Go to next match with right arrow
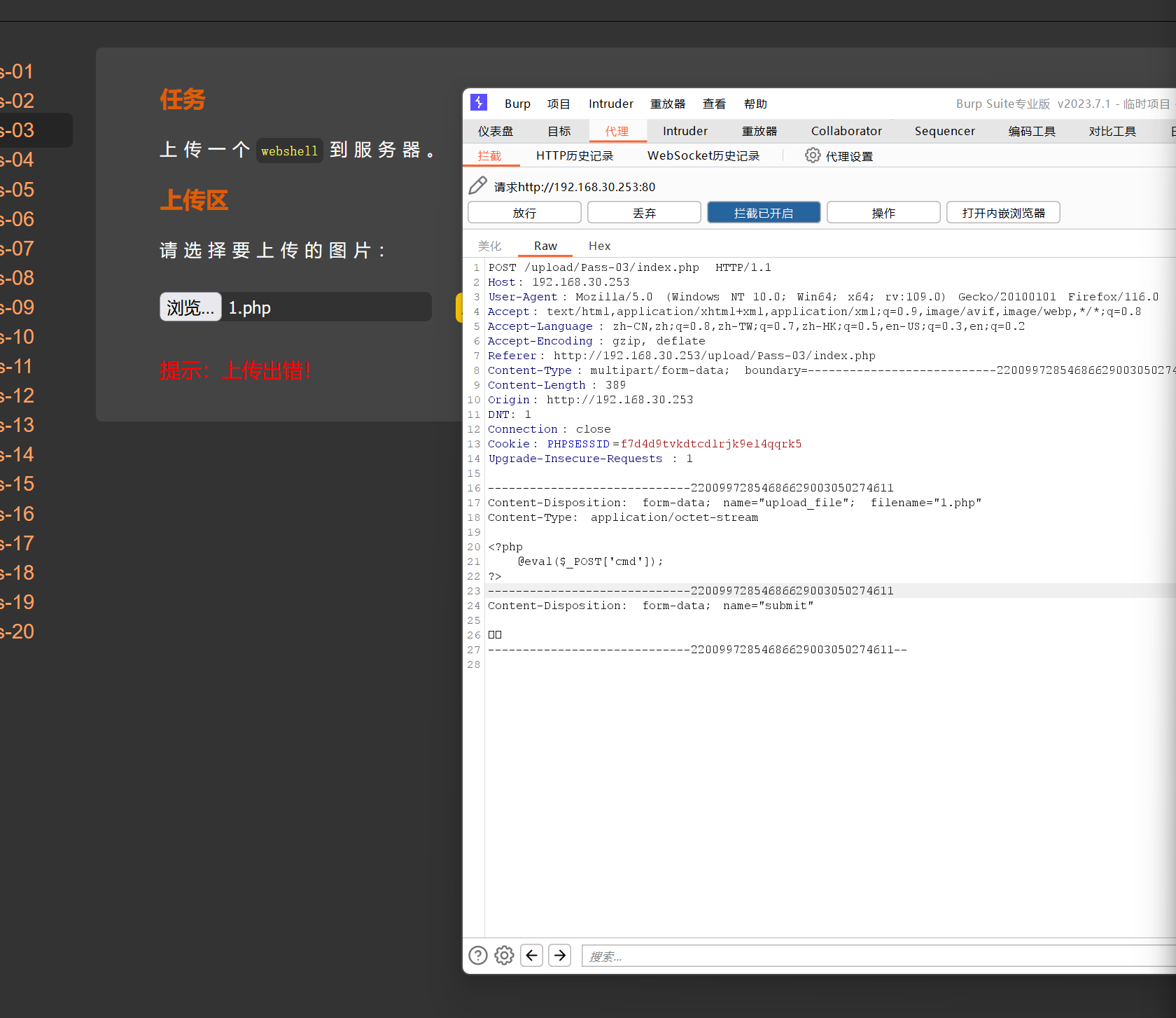Viewport: 1176px width, 1018px height. [x=560, y=955]
